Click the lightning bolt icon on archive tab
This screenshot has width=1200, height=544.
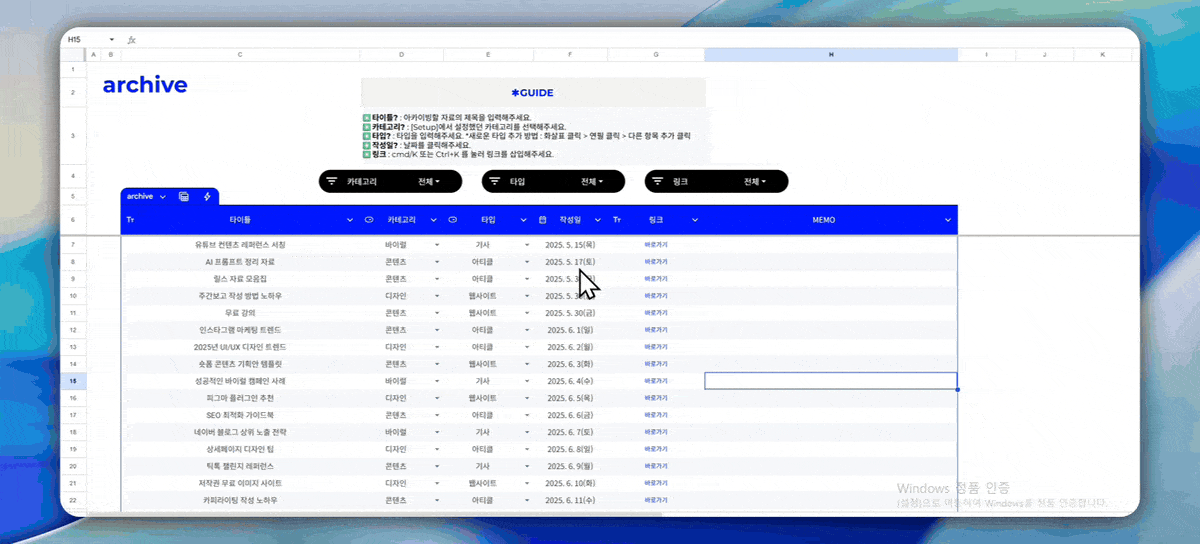pos(206,197)
